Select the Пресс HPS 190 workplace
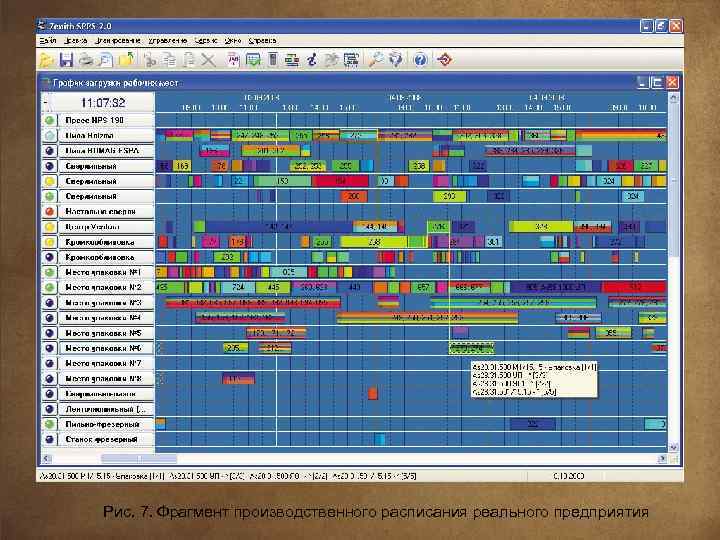720x540 pixels. coord(106,120)
